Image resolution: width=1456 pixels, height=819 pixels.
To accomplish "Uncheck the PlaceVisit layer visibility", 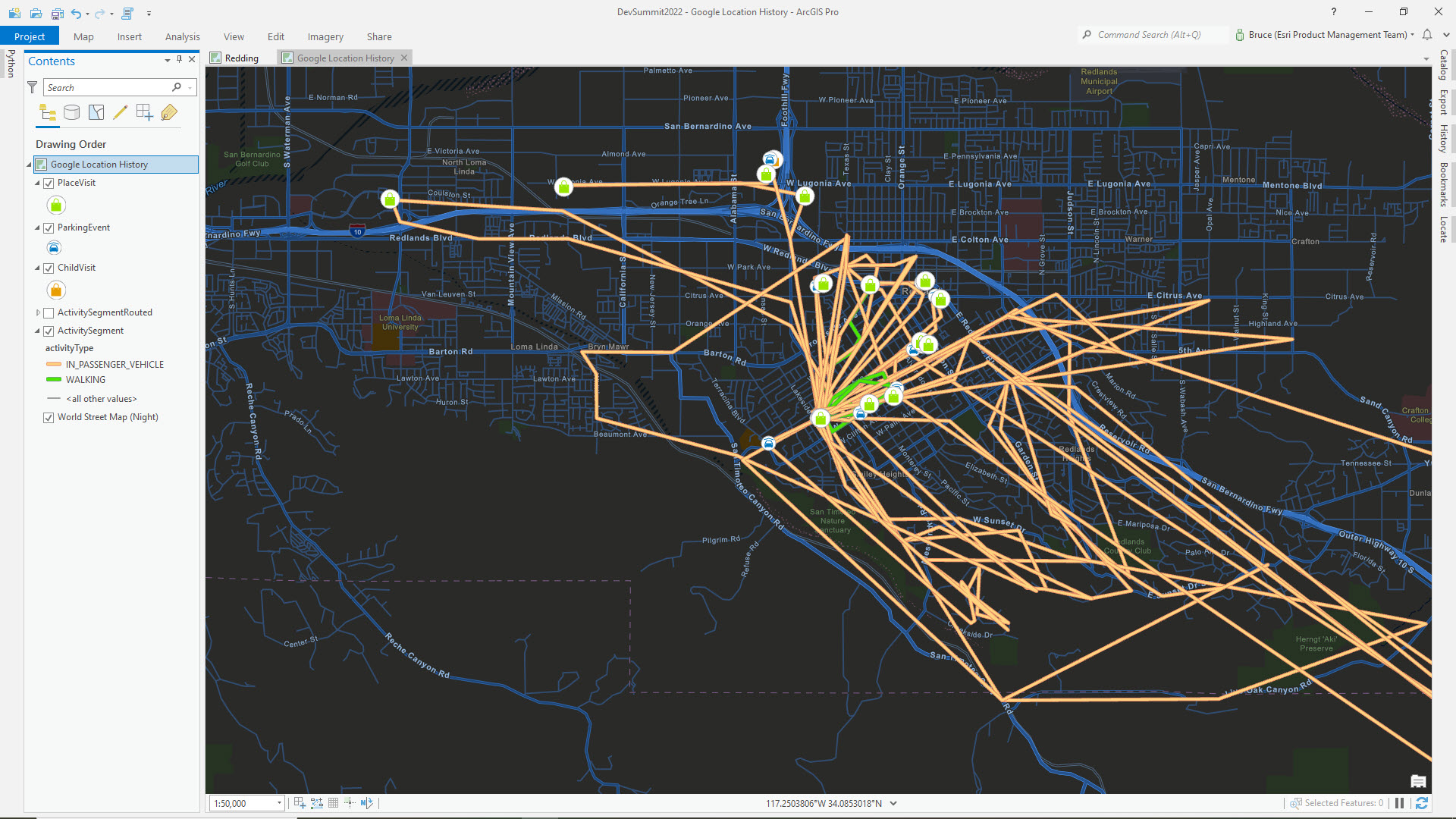I will click(49, 183).
